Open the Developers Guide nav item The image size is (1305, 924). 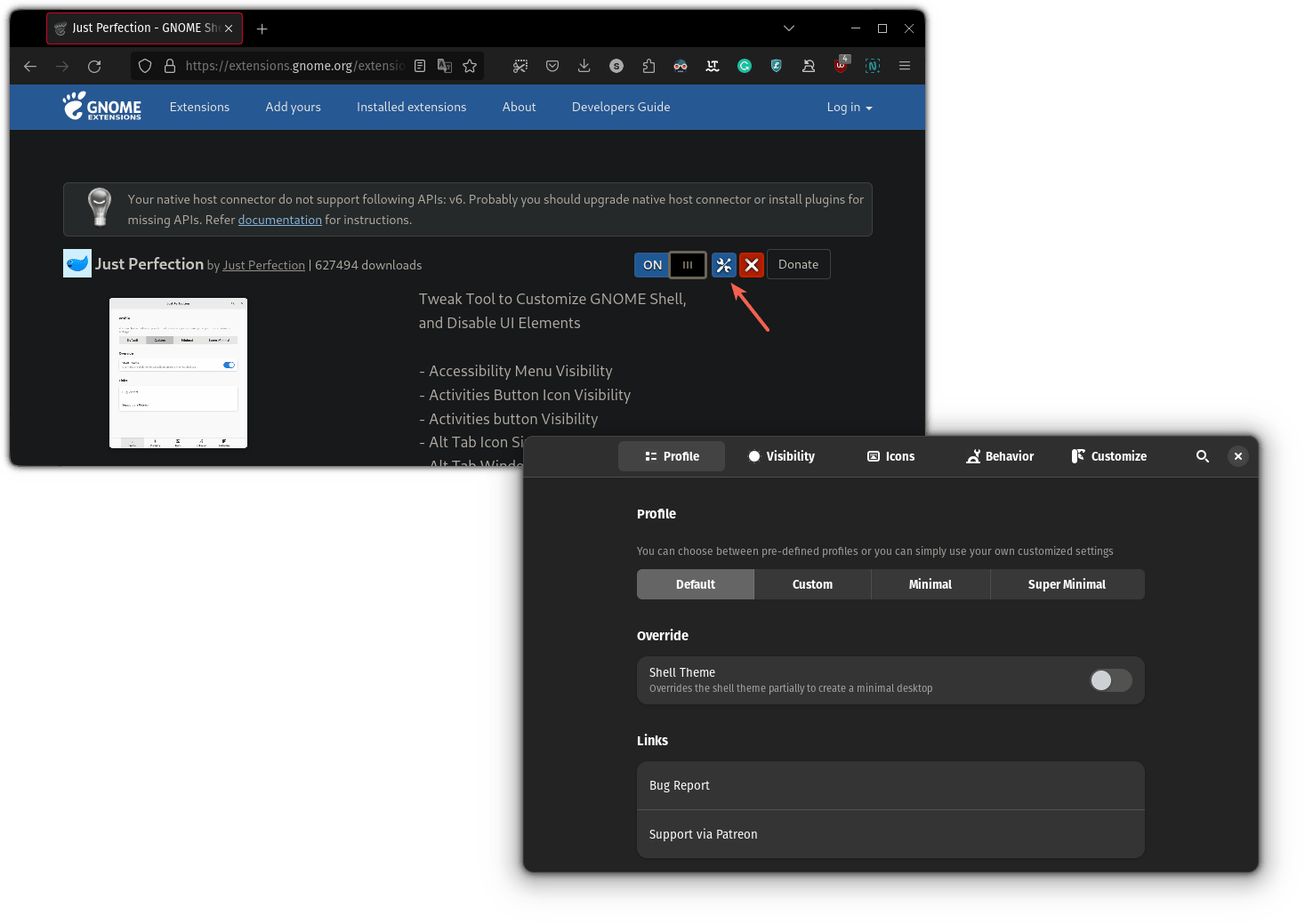tap(621, 107)
